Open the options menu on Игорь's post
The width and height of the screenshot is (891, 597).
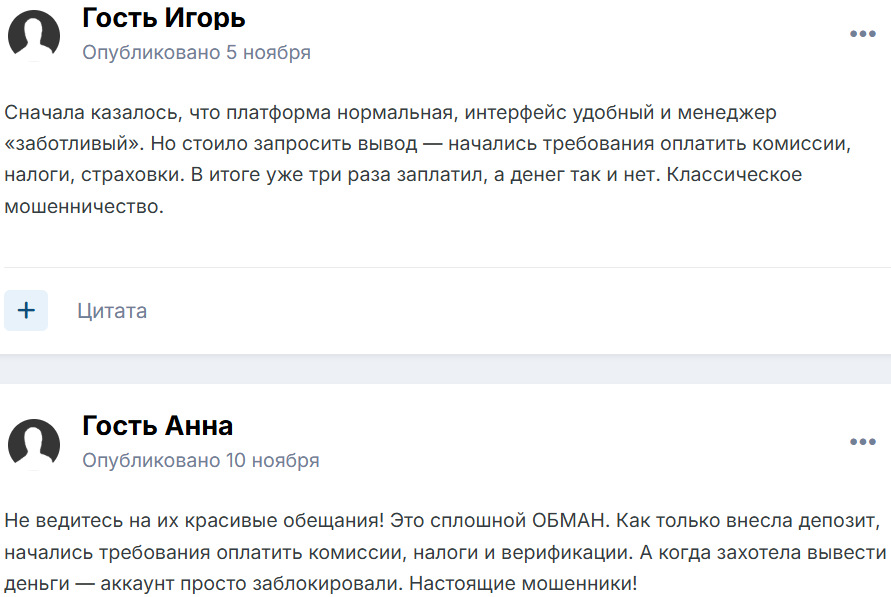(862, 34)
